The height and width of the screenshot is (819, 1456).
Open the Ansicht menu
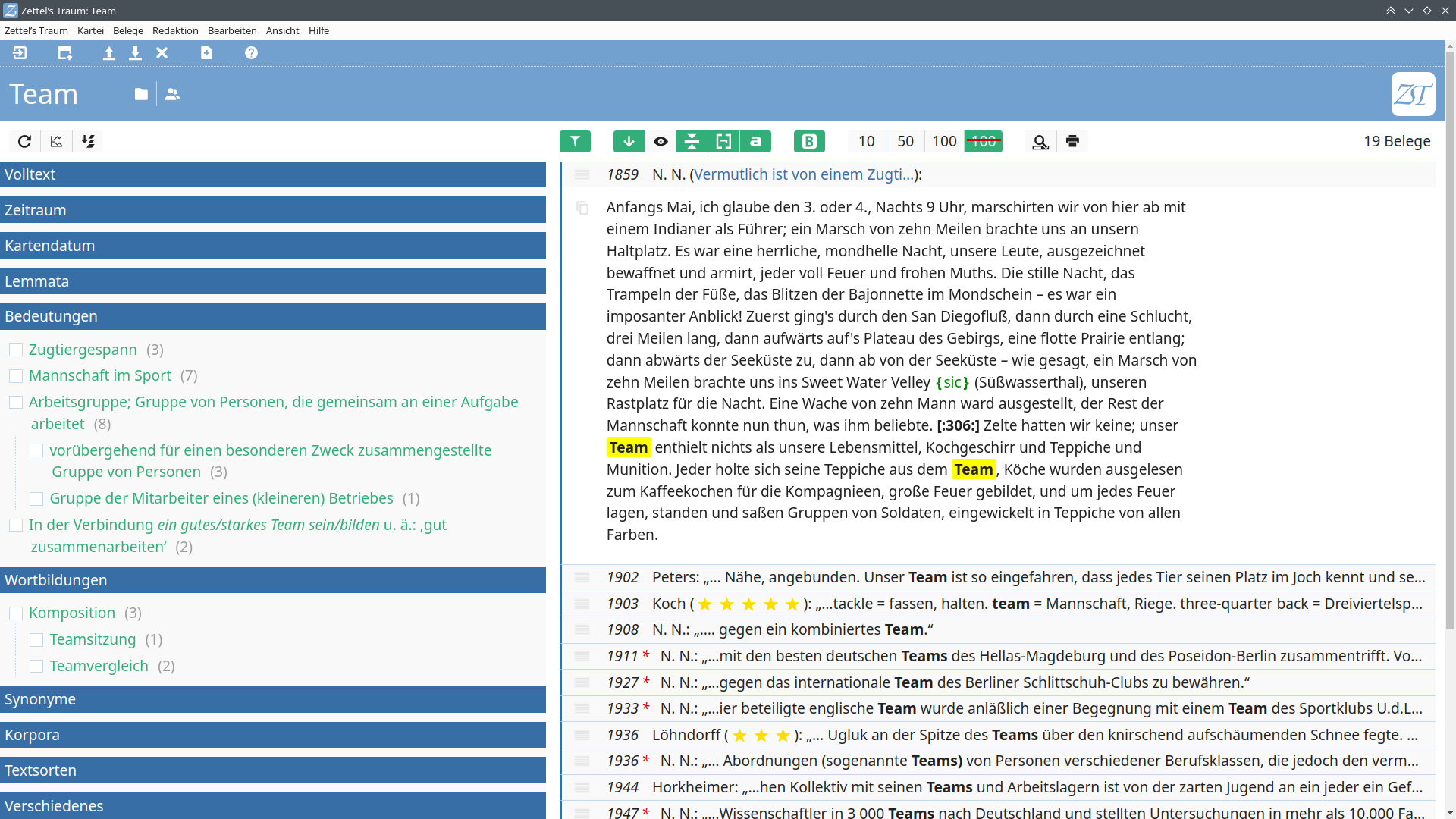pyautogui.click(x=282, y=30)
